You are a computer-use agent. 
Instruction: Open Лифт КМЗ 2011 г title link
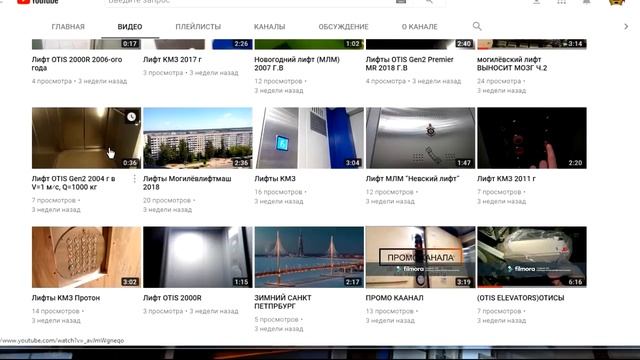click(506, 179)
